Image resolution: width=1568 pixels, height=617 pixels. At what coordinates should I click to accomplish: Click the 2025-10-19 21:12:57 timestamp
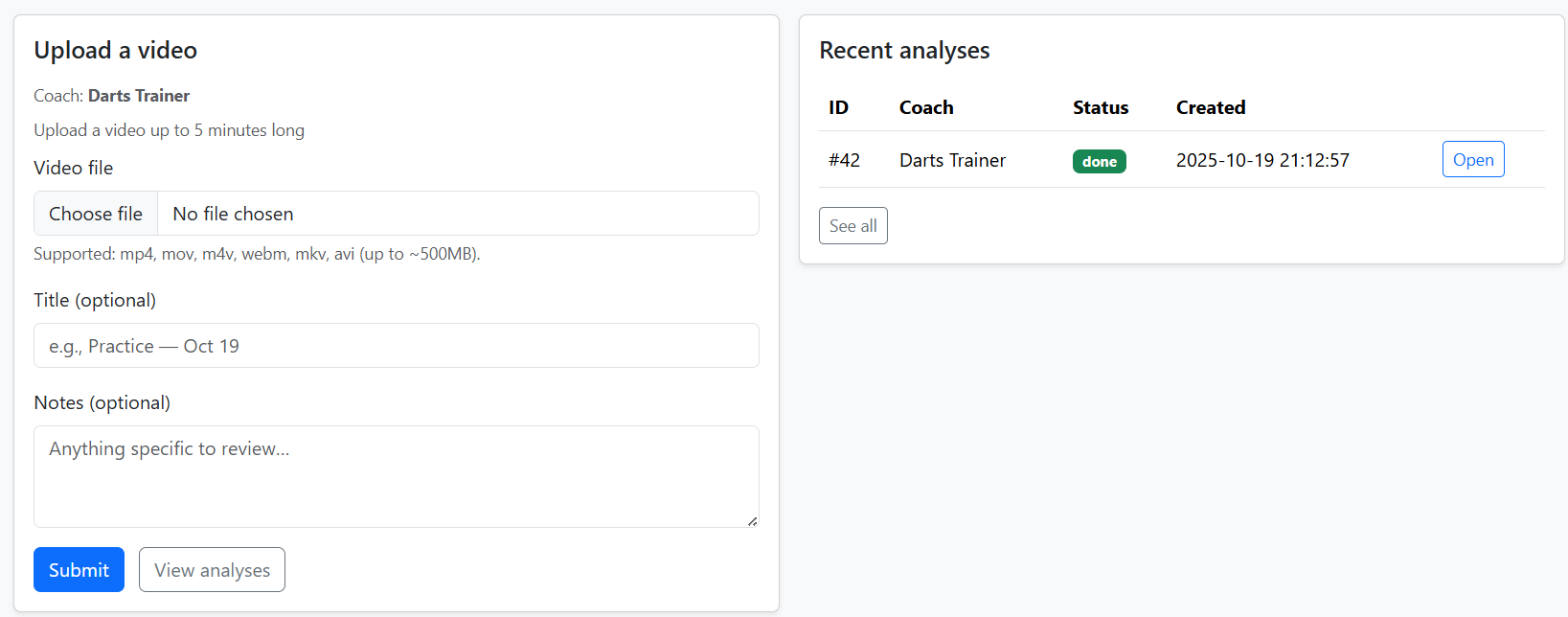(x=1262, y=160)
